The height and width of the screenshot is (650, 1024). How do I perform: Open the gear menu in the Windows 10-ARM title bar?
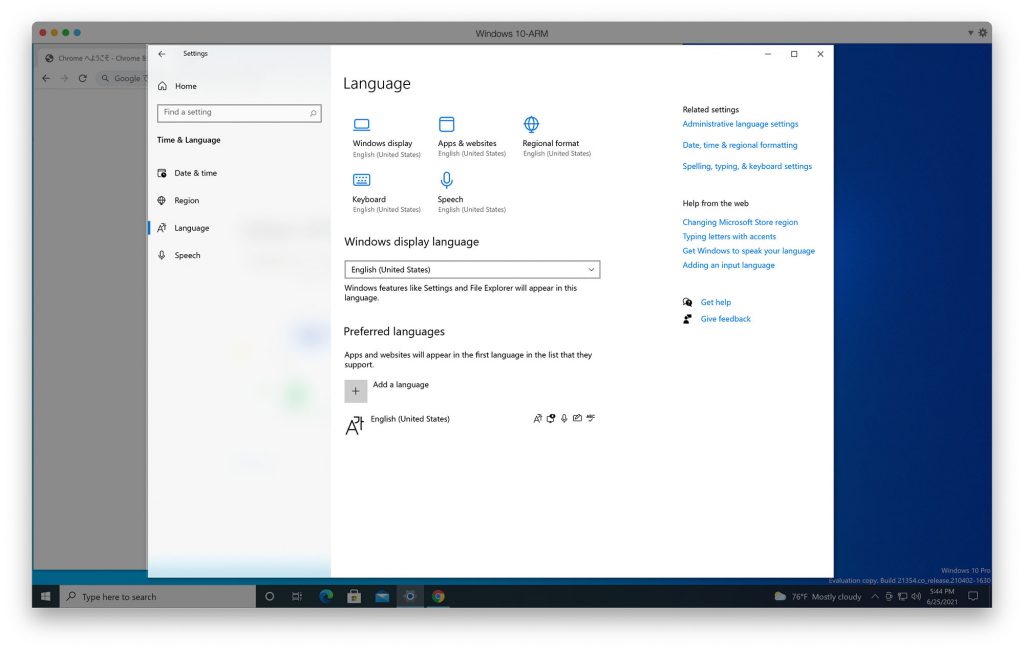(x=983, y=33)
